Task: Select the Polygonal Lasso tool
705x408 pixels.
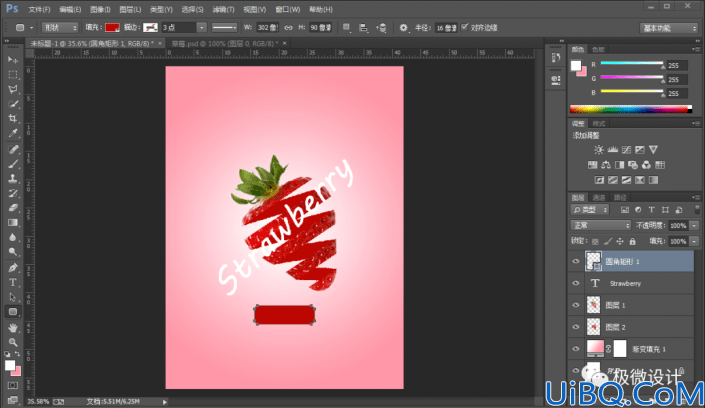Action: click(x=13, y=89)
